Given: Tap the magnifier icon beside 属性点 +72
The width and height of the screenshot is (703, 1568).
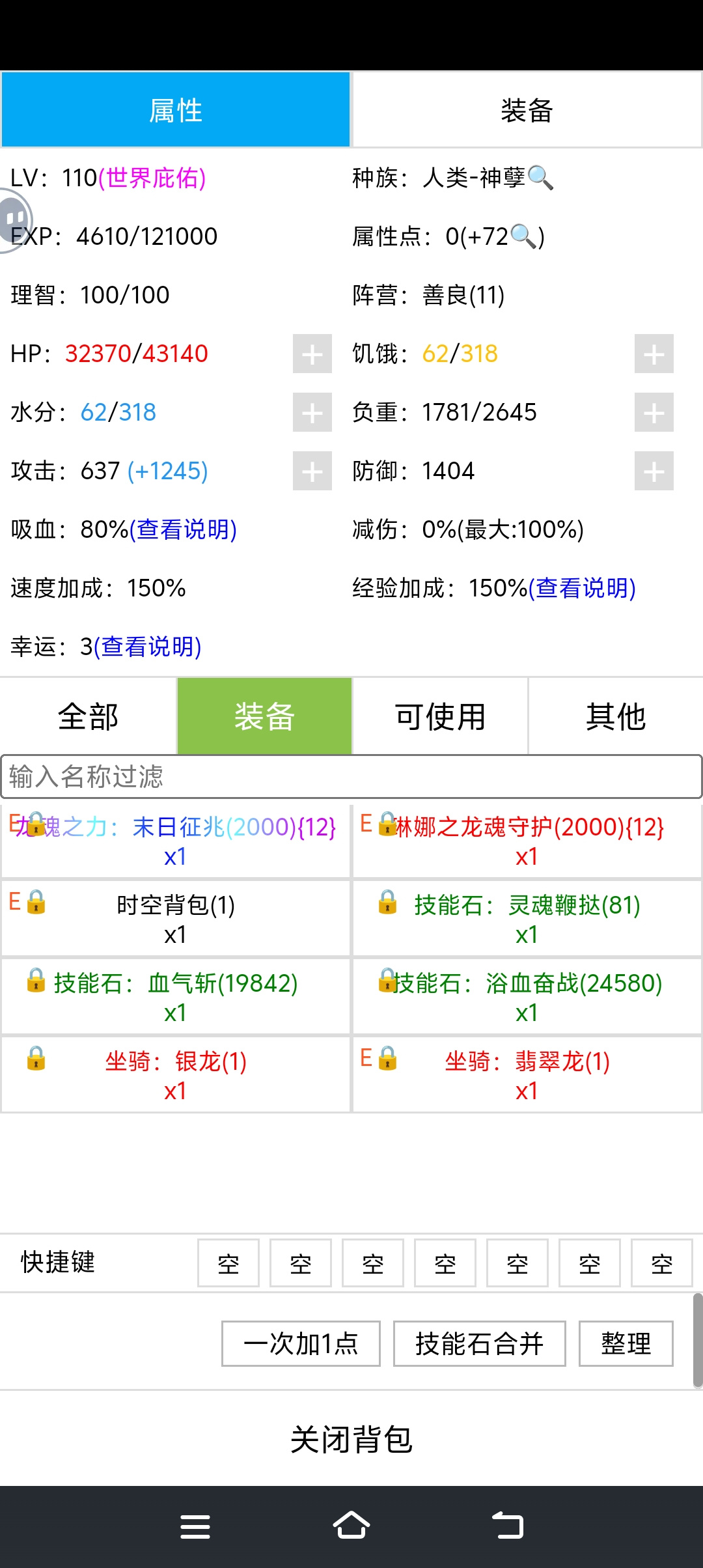Looking at the screenshot, I should click(x=524, y=236).
